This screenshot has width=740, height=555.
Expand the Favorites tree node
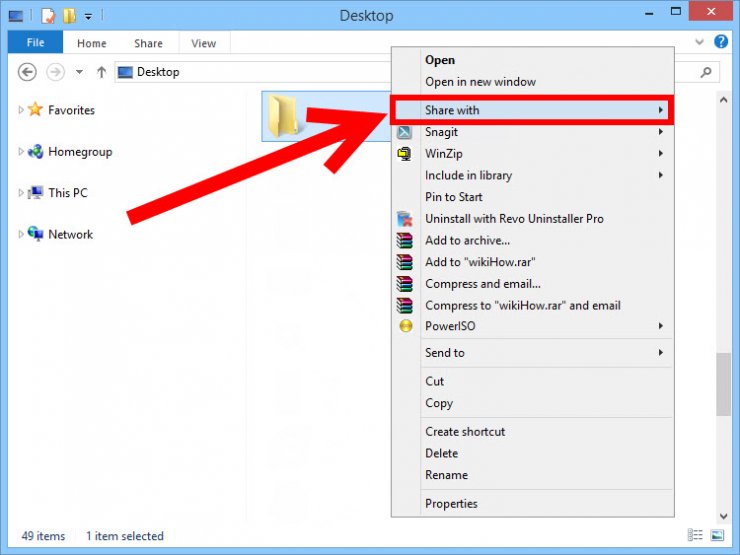(20, 110)
